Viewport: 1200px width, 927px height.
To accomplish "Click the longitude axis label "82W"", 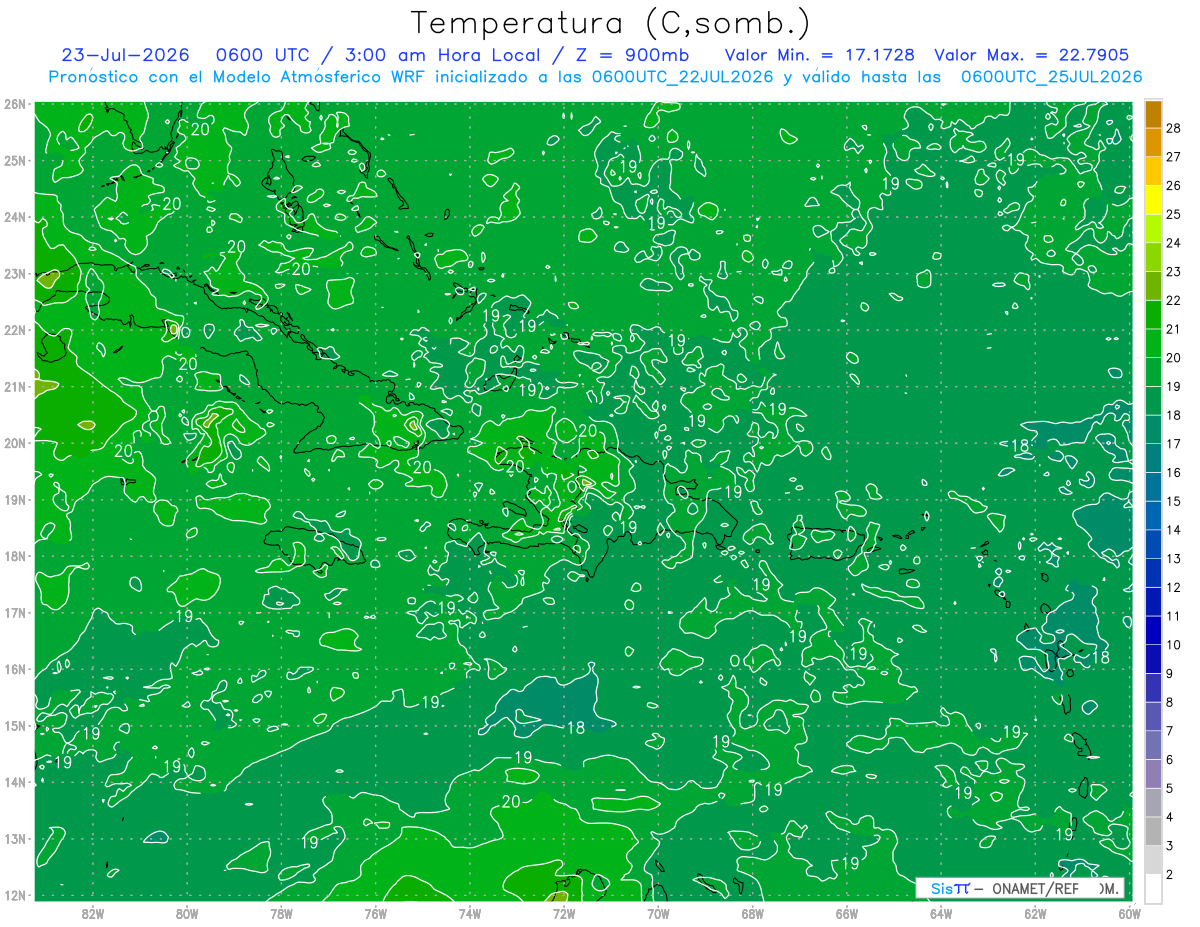I will tap(92, 913).
